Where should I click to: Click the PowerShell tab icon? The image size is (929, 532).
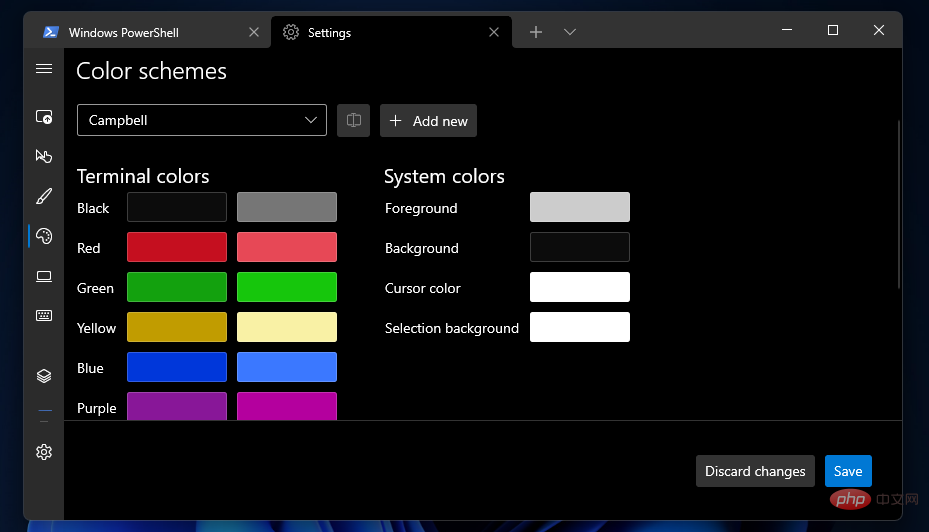tap(51, 32)
